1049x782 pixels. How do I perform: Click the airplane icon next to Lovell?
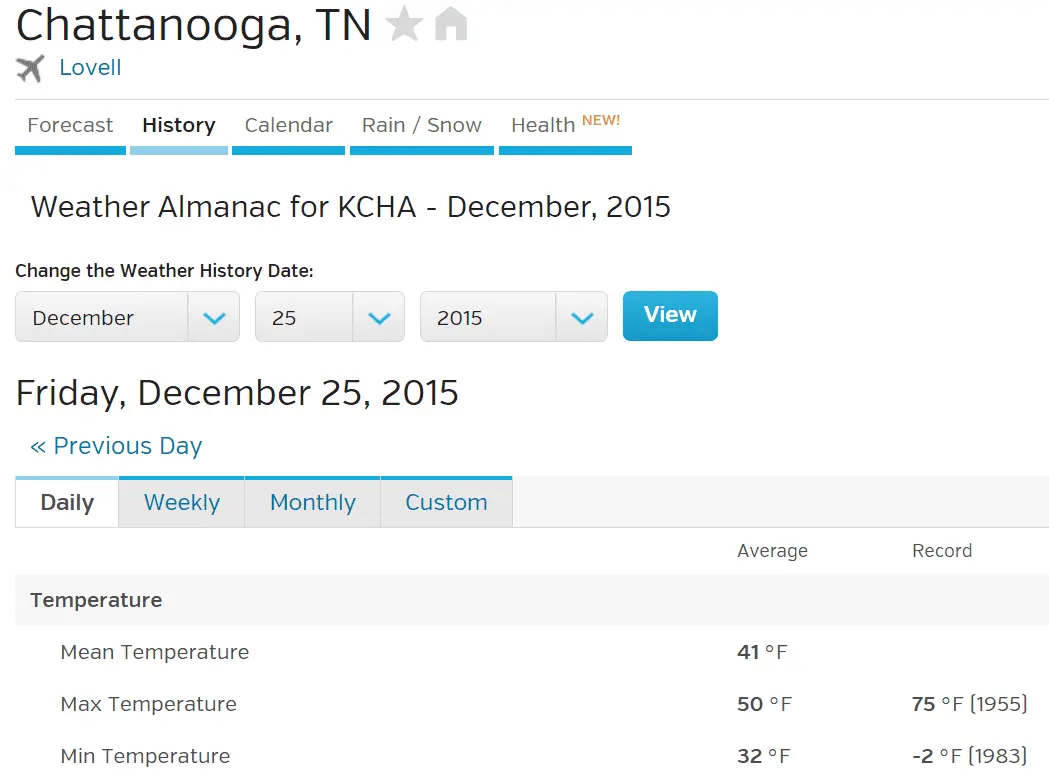(x=31, y=68)
